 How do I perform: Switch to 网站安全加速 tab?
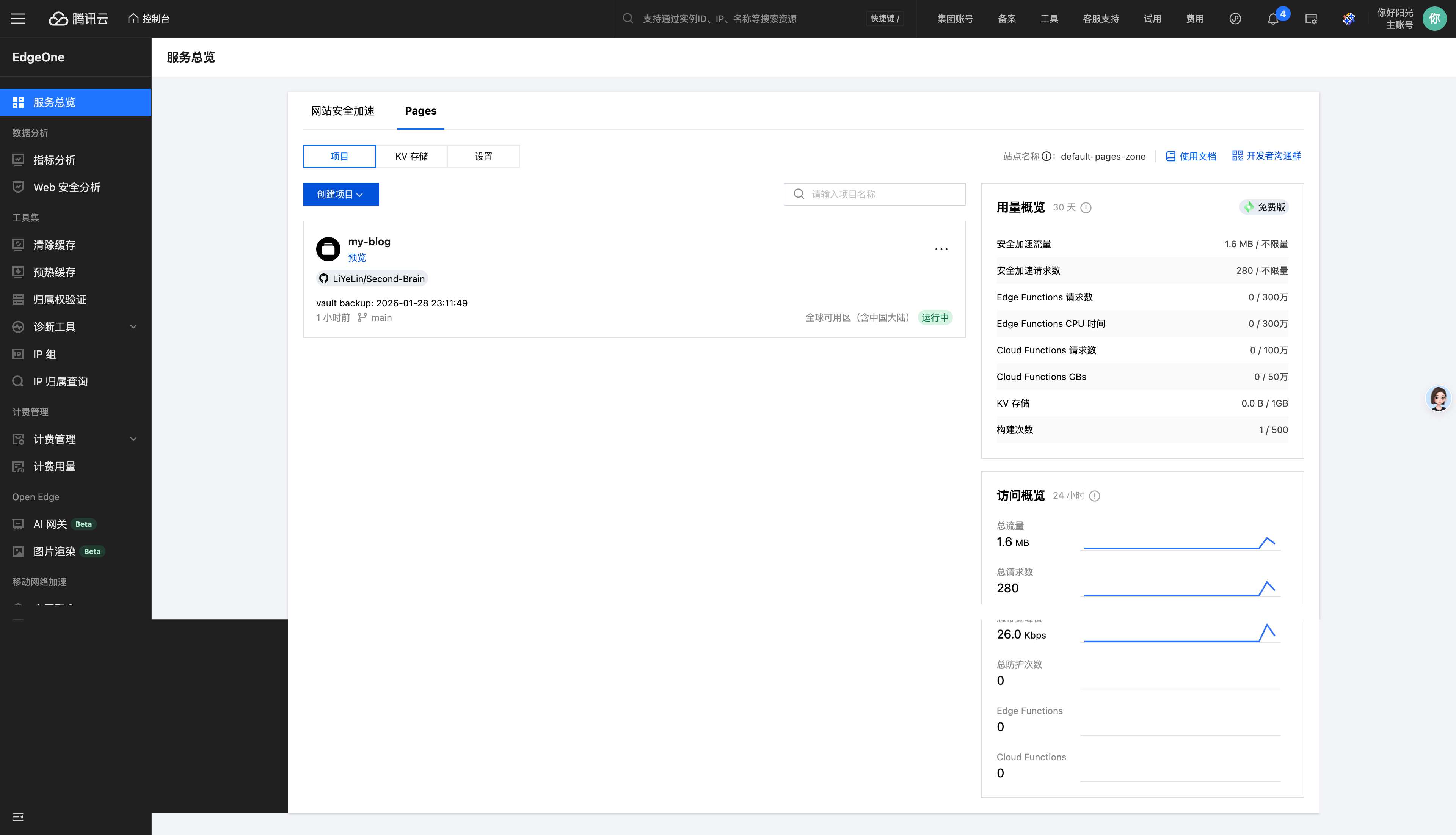tap(342, 111)
